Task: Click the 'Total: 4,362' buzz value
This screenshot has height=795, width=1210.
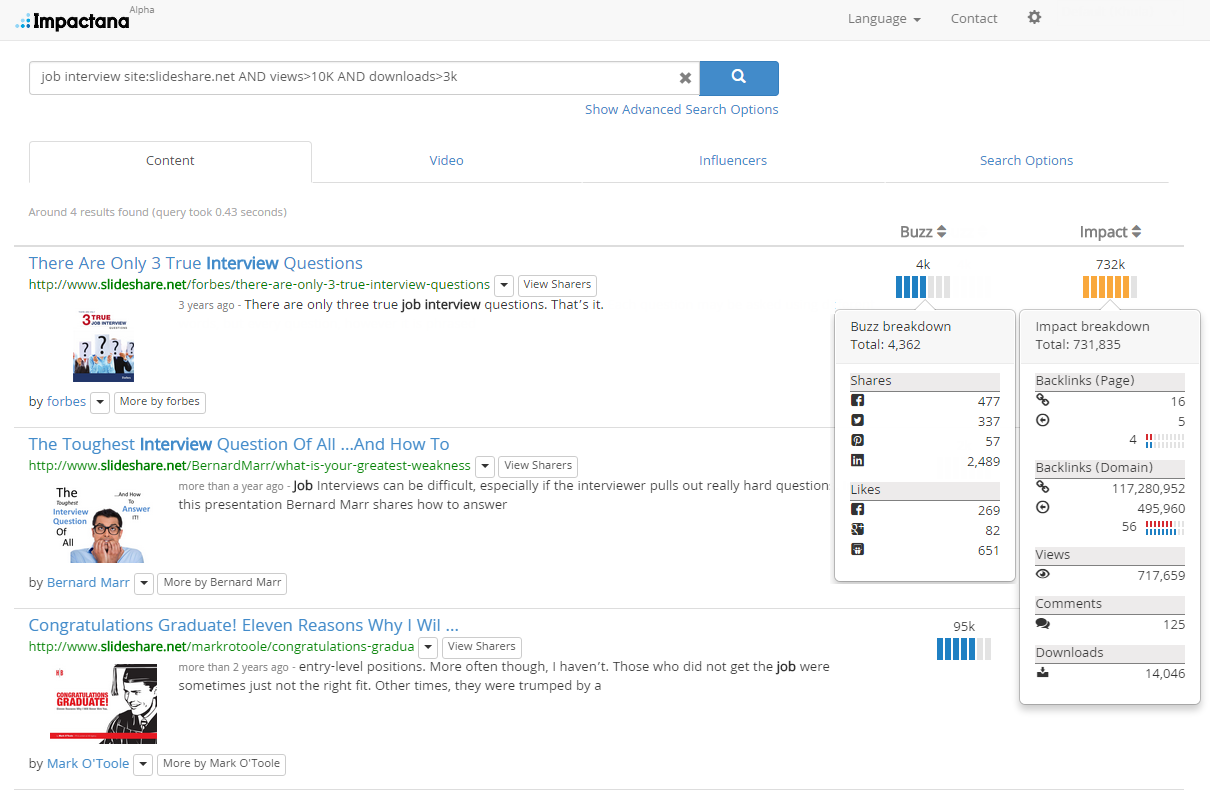Action: (886, 345)
